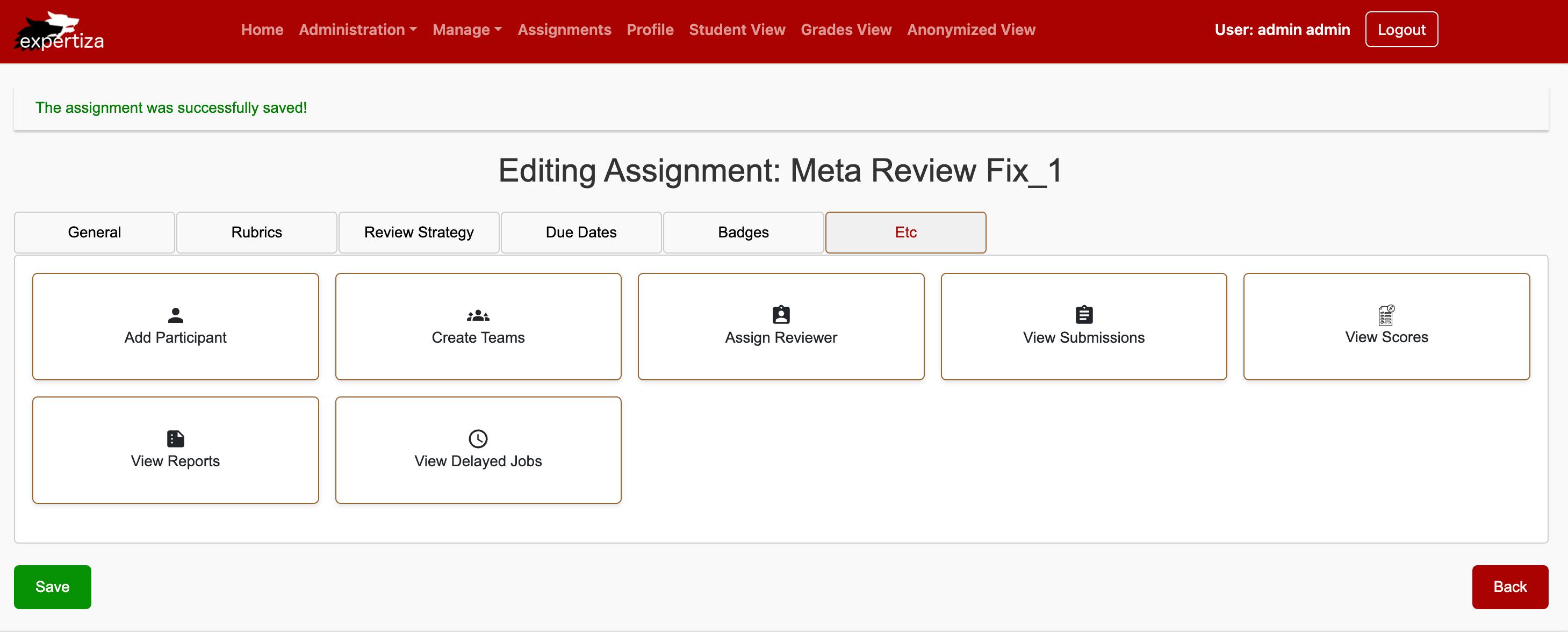Click the Add Participant person icon
The width and height of the screenshot is (1568, 636).
[x=175, y=315]
